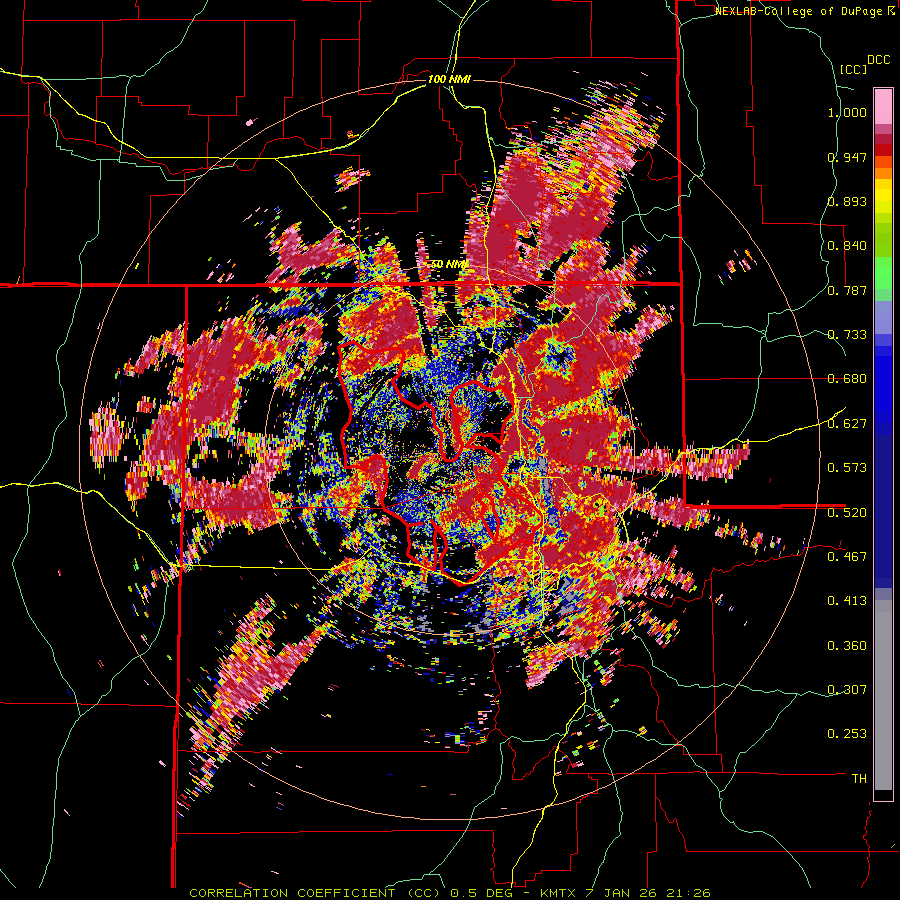Screen dimensions: 900x900
Task: Select the 0.360 scale value
Action: 847,645
